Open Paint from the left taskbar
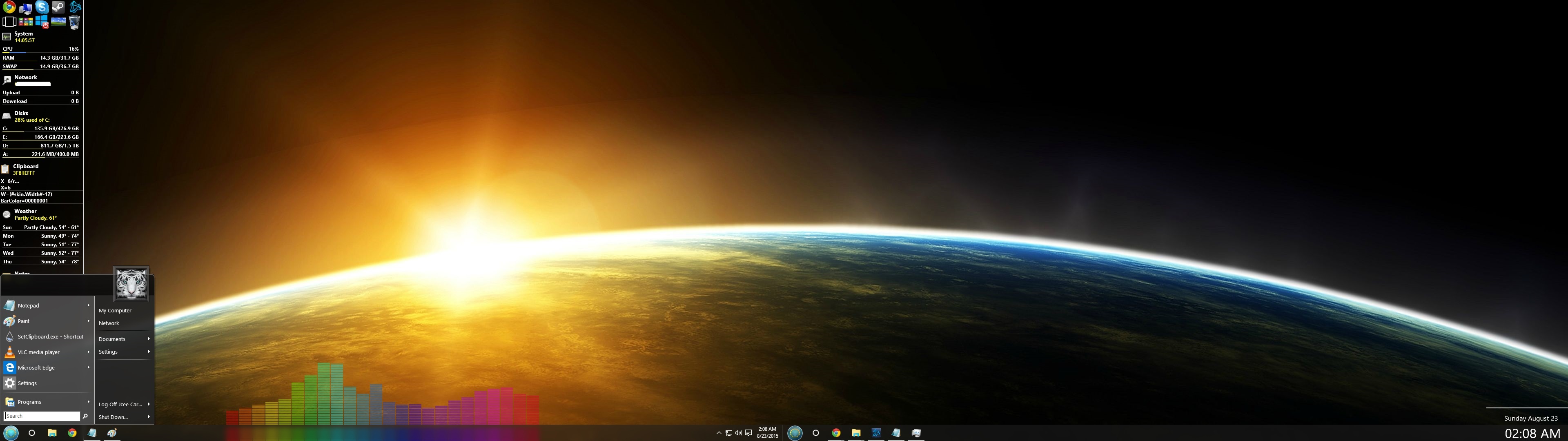Viewport: 1568px width, 441px height. [x=112, y=433]
